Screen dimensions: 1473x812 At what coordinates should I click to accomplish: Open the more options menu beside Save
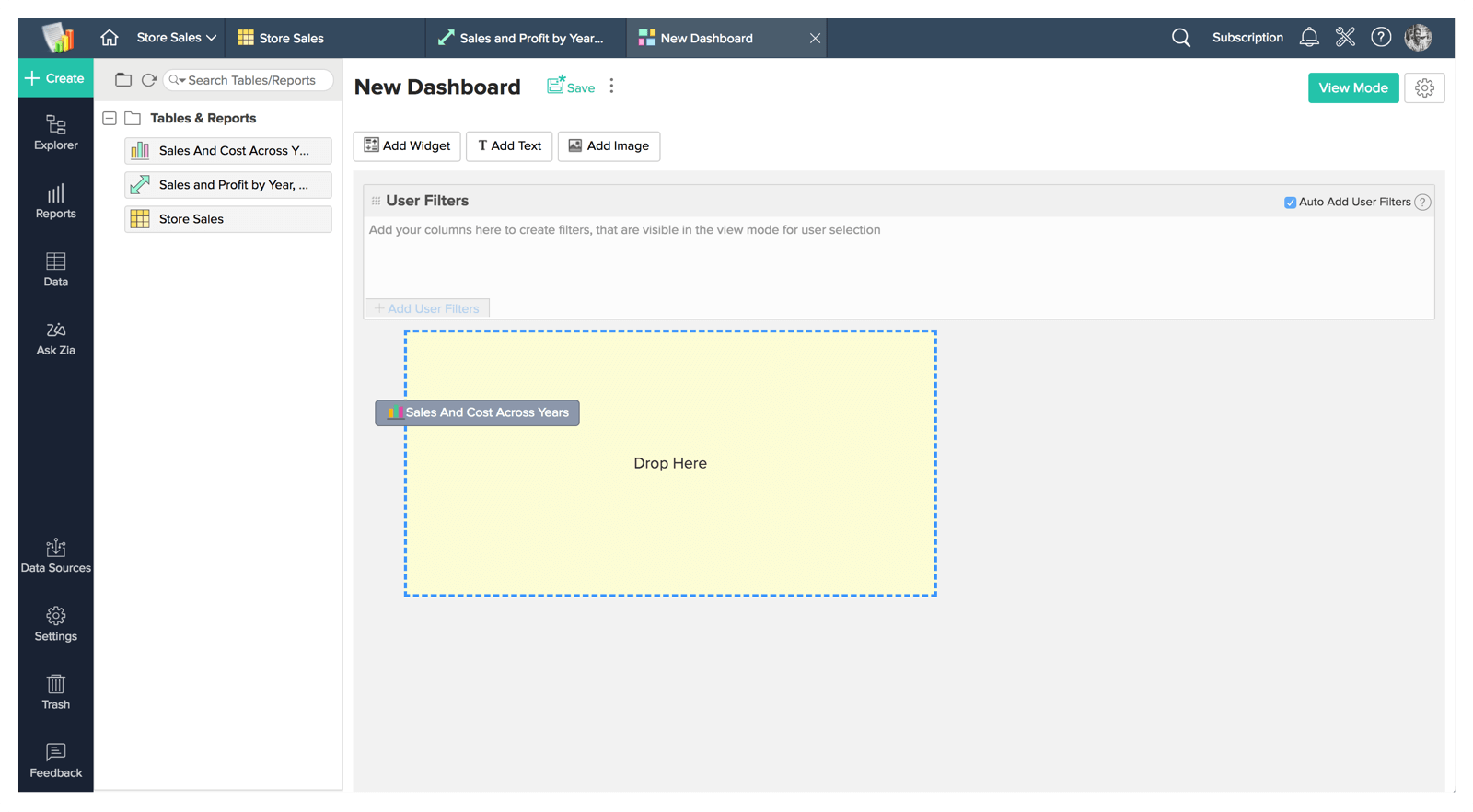(x=611, y=87)
